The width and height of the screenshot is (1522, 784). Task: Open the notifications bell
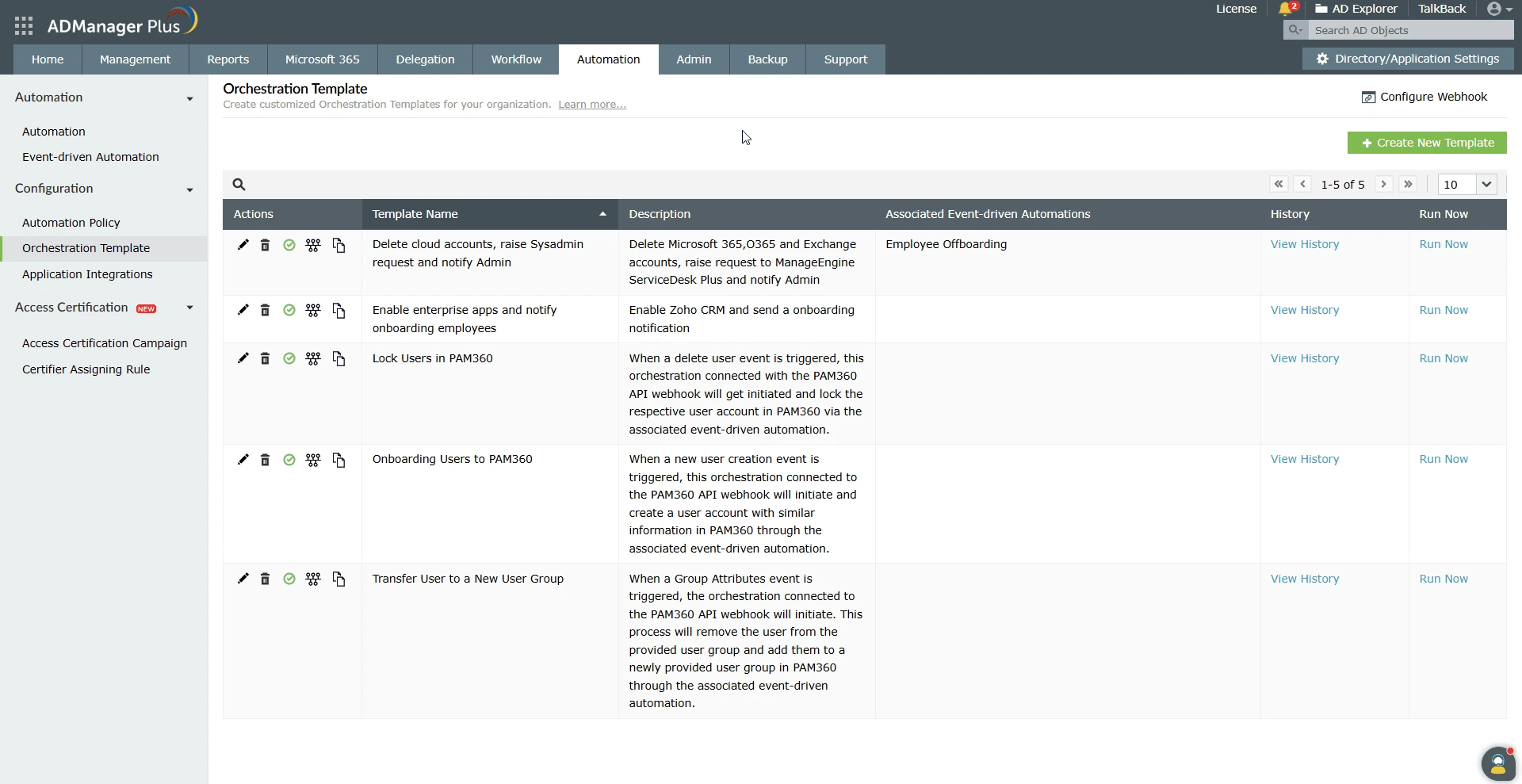coord(1286,9)
